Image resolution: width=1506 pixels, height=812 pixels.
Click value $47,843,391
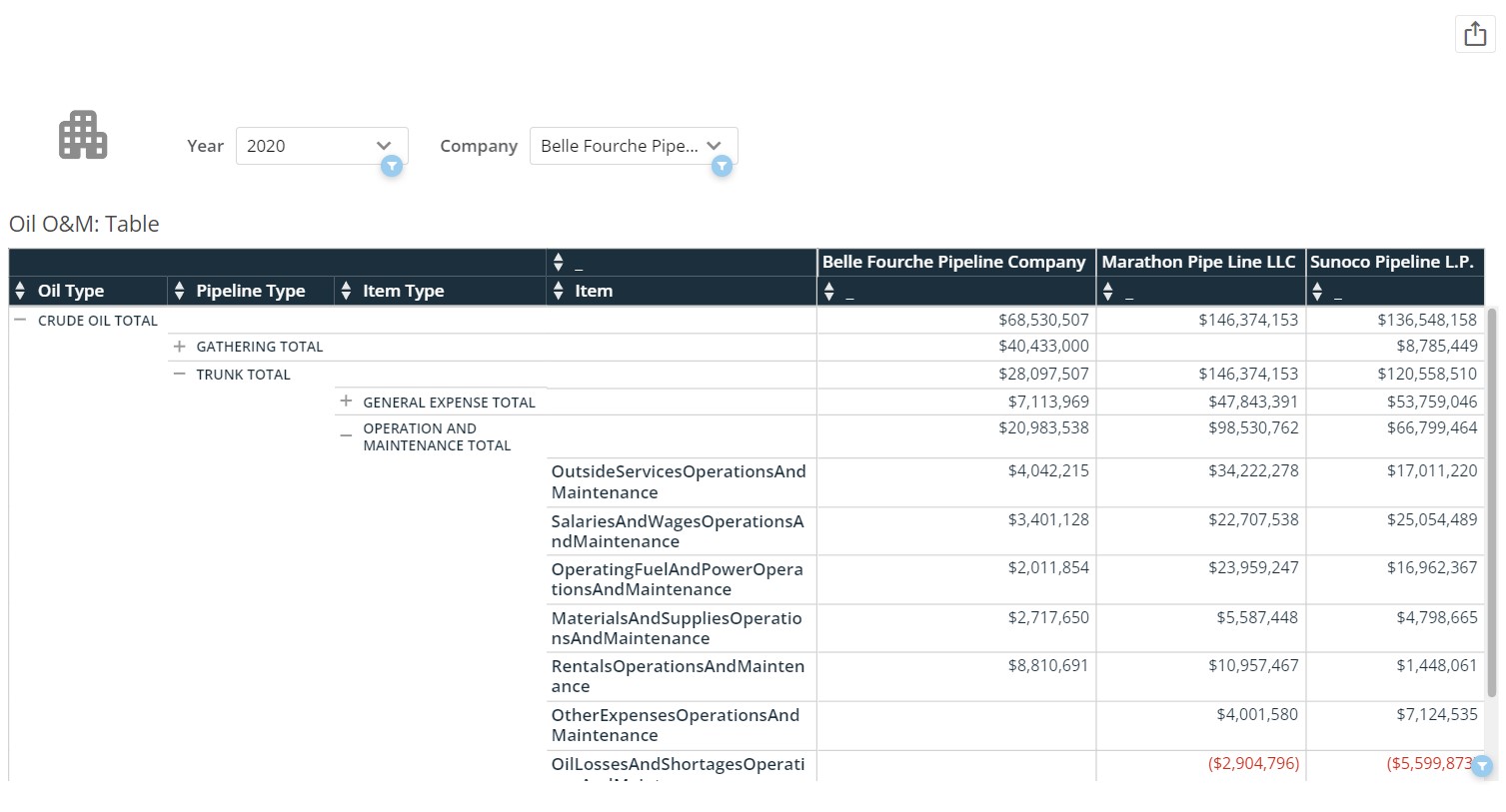point(1253,402)
